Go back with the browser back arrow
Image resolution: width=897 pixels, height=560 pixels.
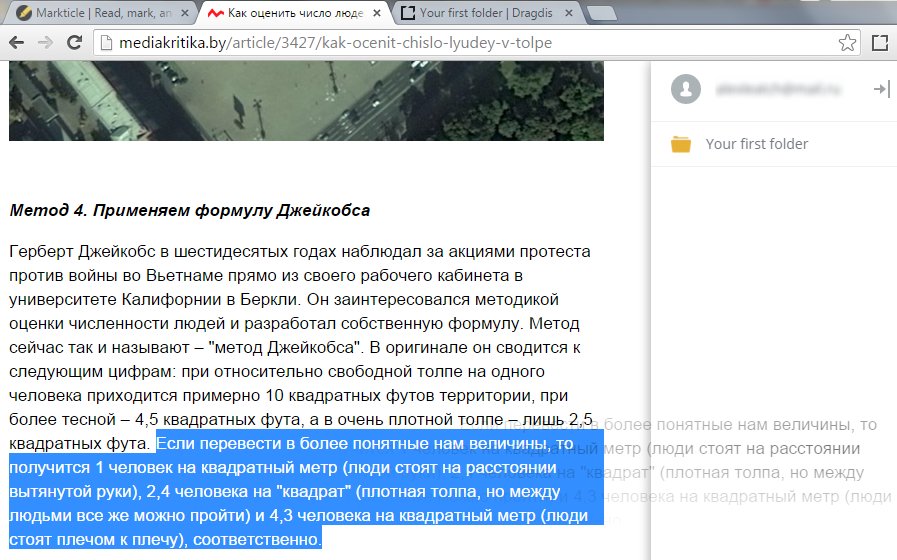click(17, 42)
